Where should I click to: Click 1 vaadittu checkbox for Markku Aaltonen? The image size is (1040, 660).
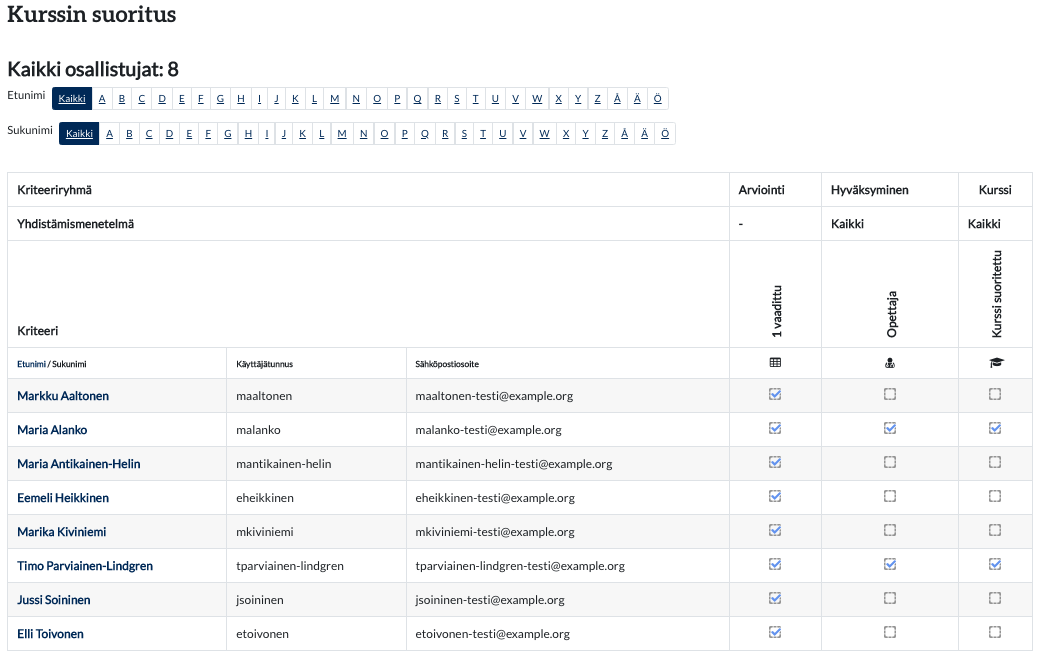(775, 395)
